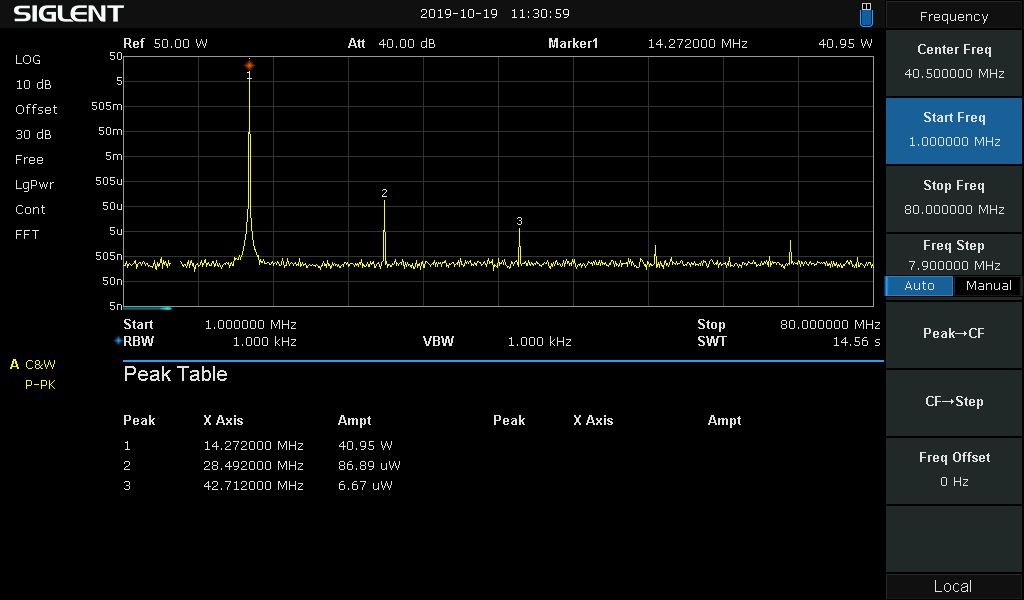Click the Local status label
Screen dimensions: 1024x600
point(952,586)
